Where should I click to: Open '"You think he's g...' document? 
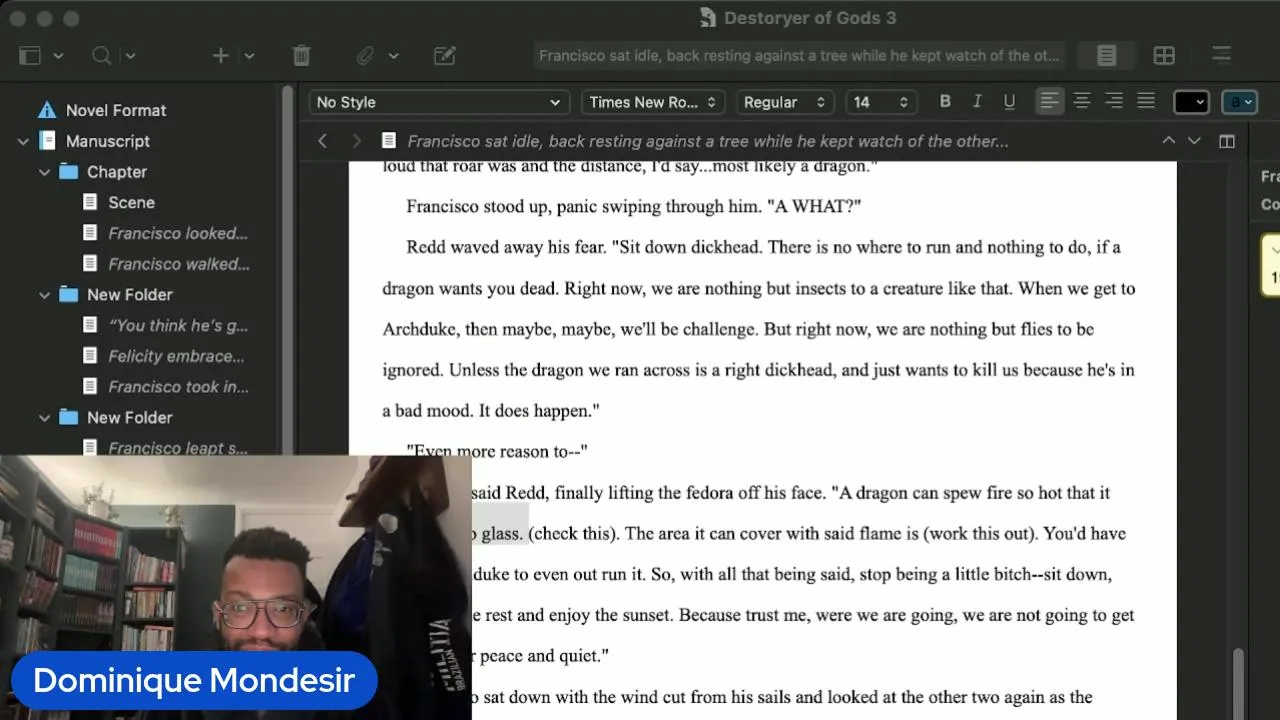pos(178,325)
